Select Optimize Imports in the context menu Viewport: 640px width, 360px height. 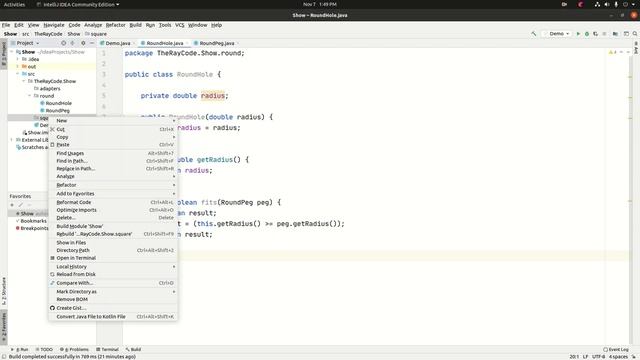[x=113, y=210]
